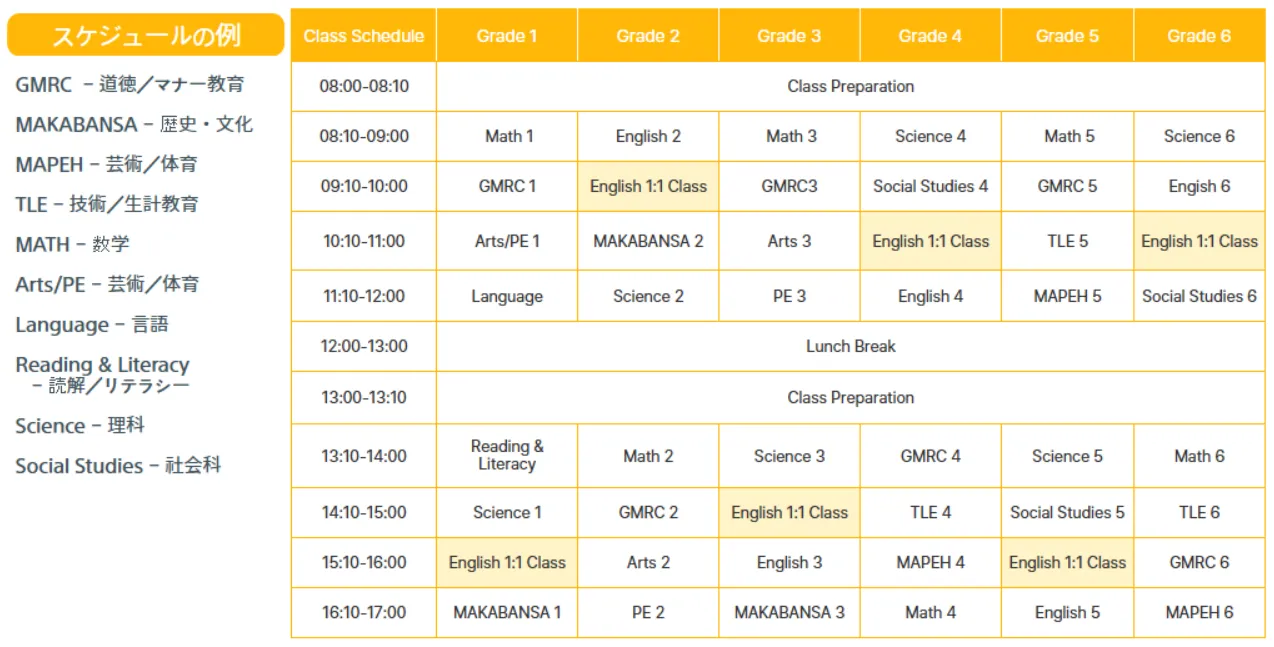Click the GMRC legend entry

[x=130, y=85]
